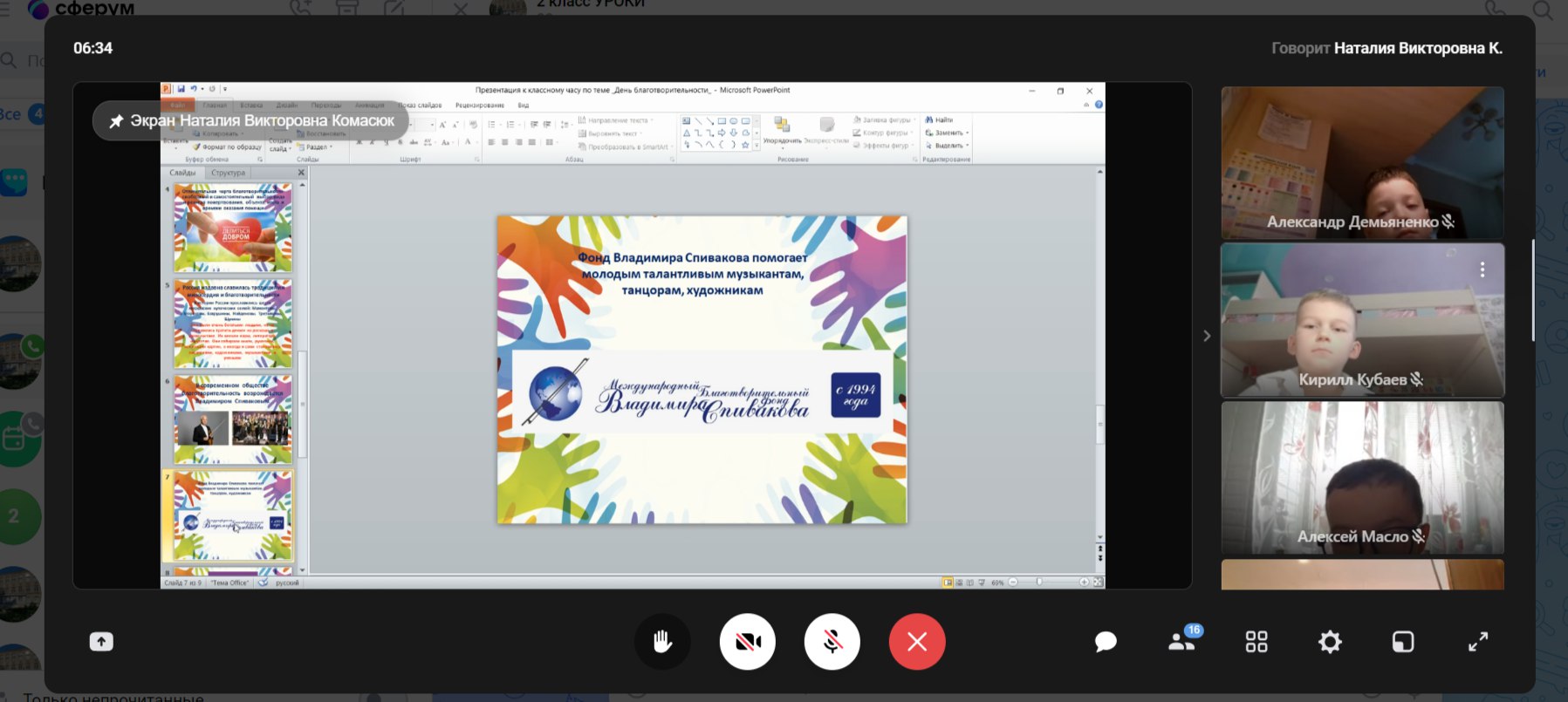
Task: Switch to Структура pane tab
Action: point(228,173)
